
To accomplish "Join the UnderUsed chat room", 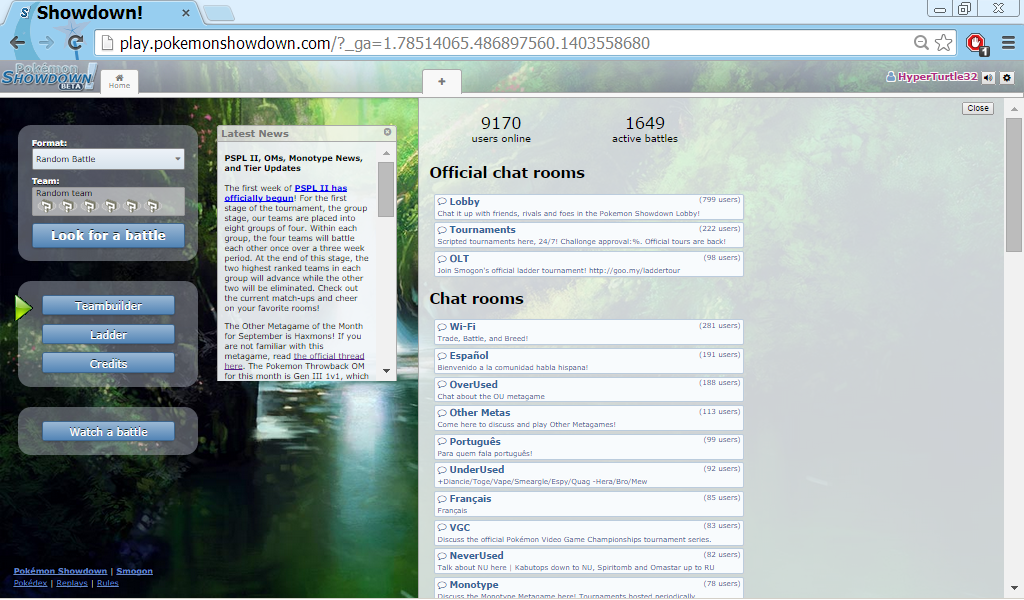I will (x=589, y=475).
